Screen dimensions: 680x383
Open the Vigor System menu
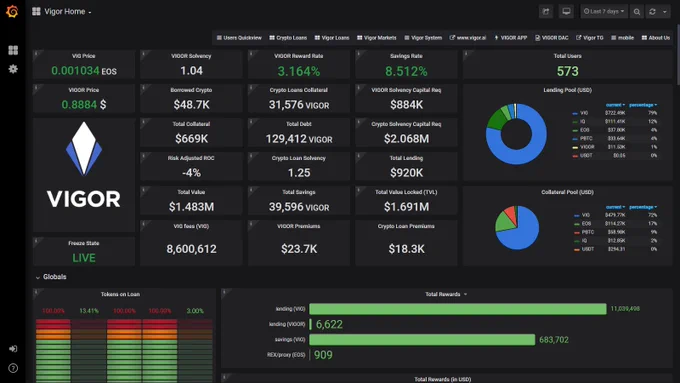(423, 38)
